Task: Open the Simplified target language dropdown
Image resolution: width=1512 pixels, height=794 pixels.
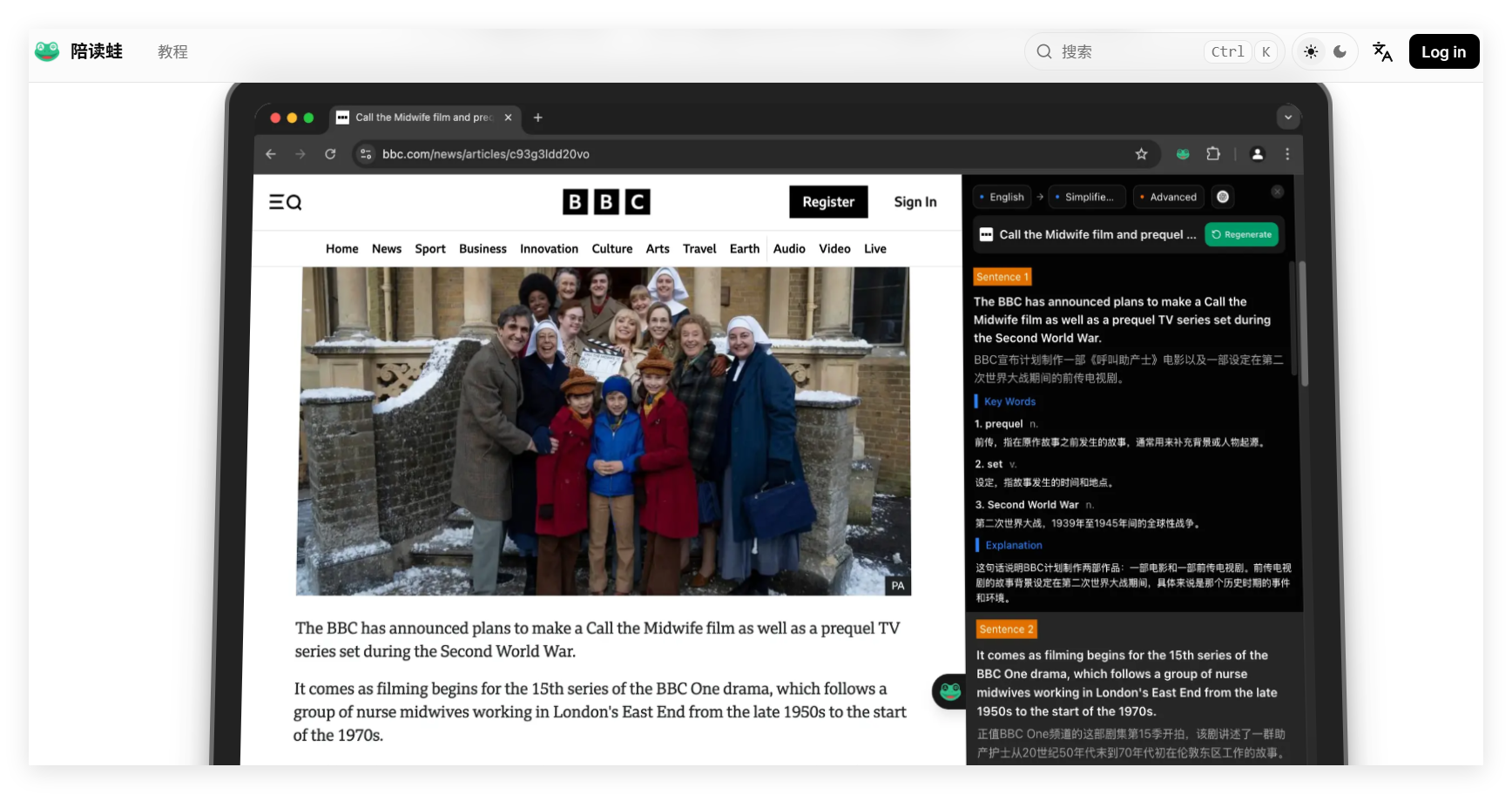Action: click(1086, 197)
